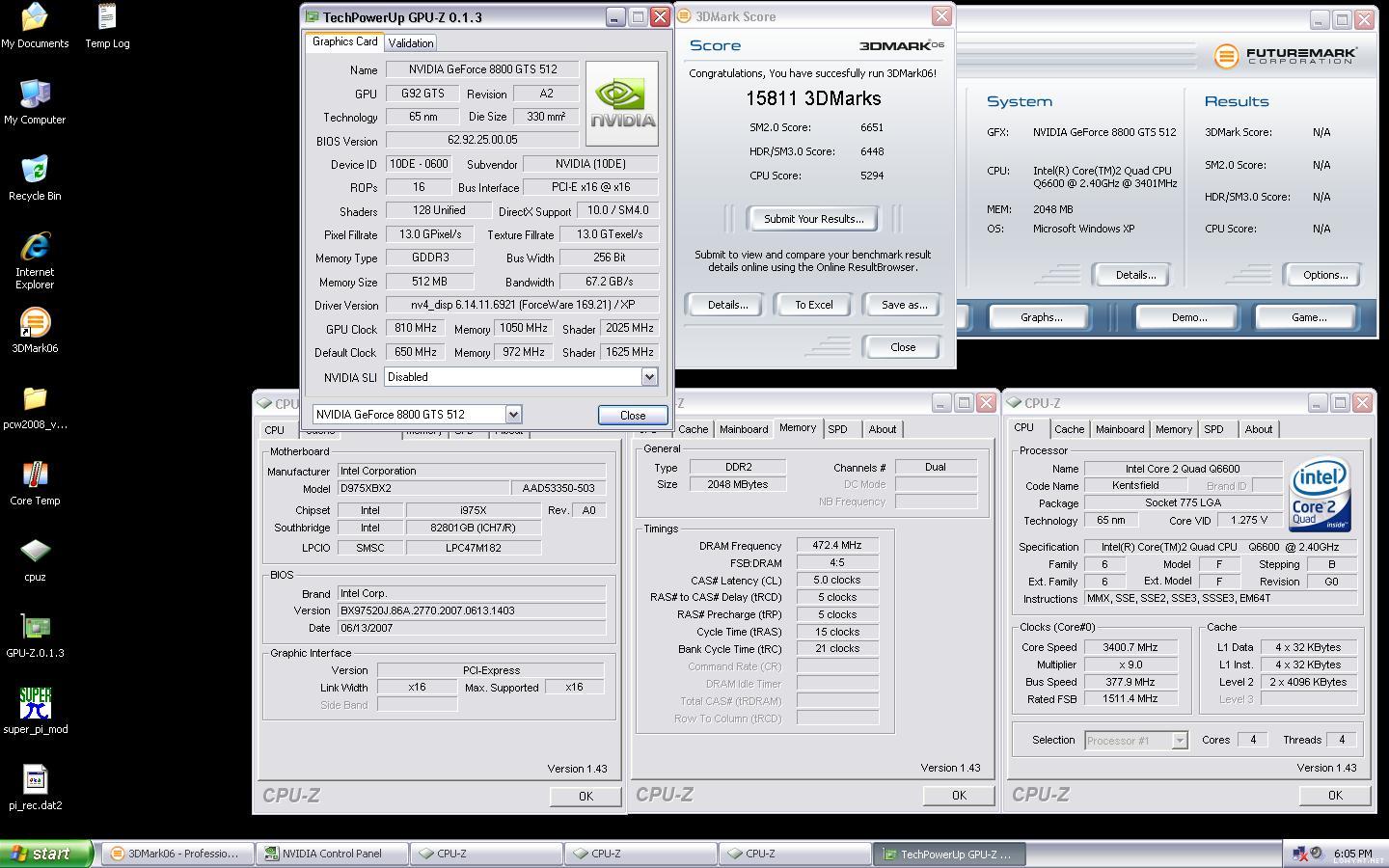
Task: Click the NVIDIA logo in GPU-Z
Action: click(x=622, y=104)
